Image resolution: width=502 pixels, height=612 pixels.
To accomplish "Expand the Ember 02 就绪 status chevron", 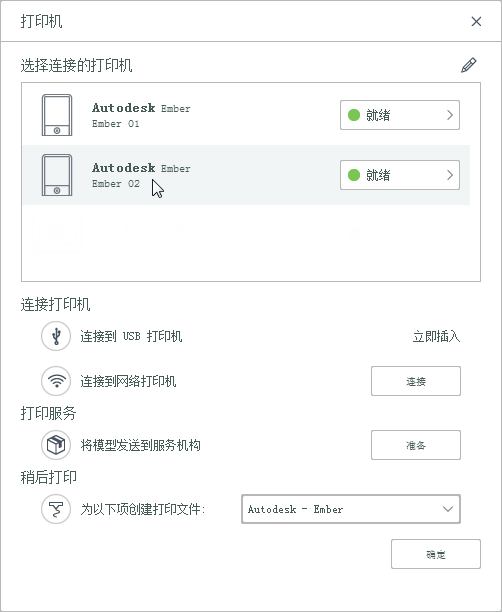I will pos(450,175).
